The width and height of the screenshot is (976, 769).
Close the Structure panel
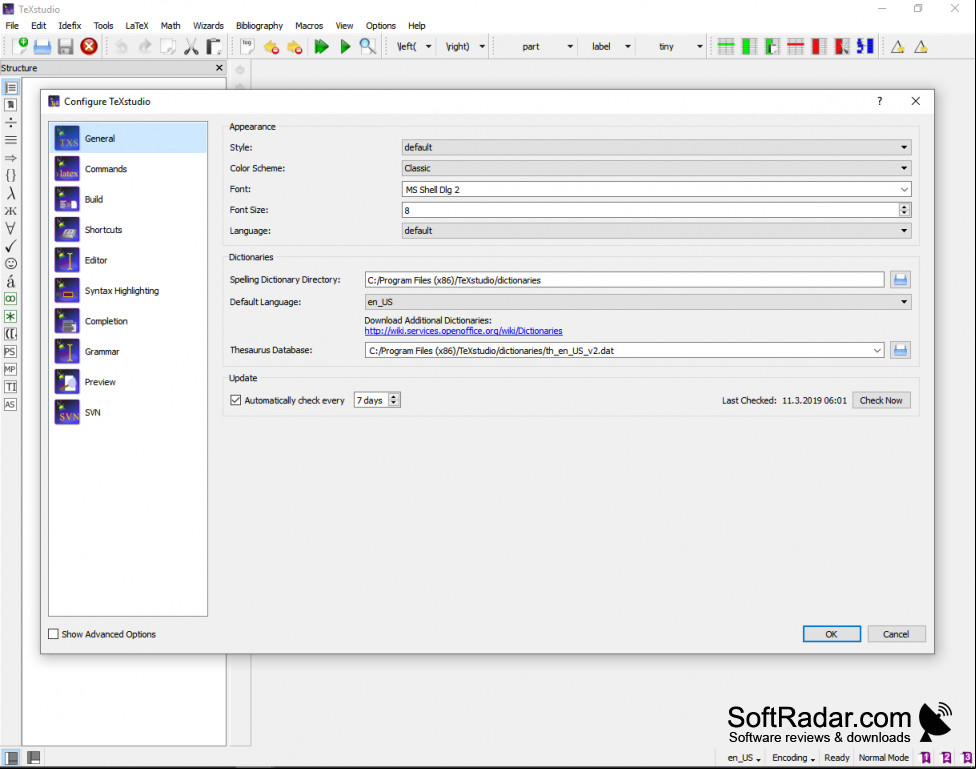point(219,68)
